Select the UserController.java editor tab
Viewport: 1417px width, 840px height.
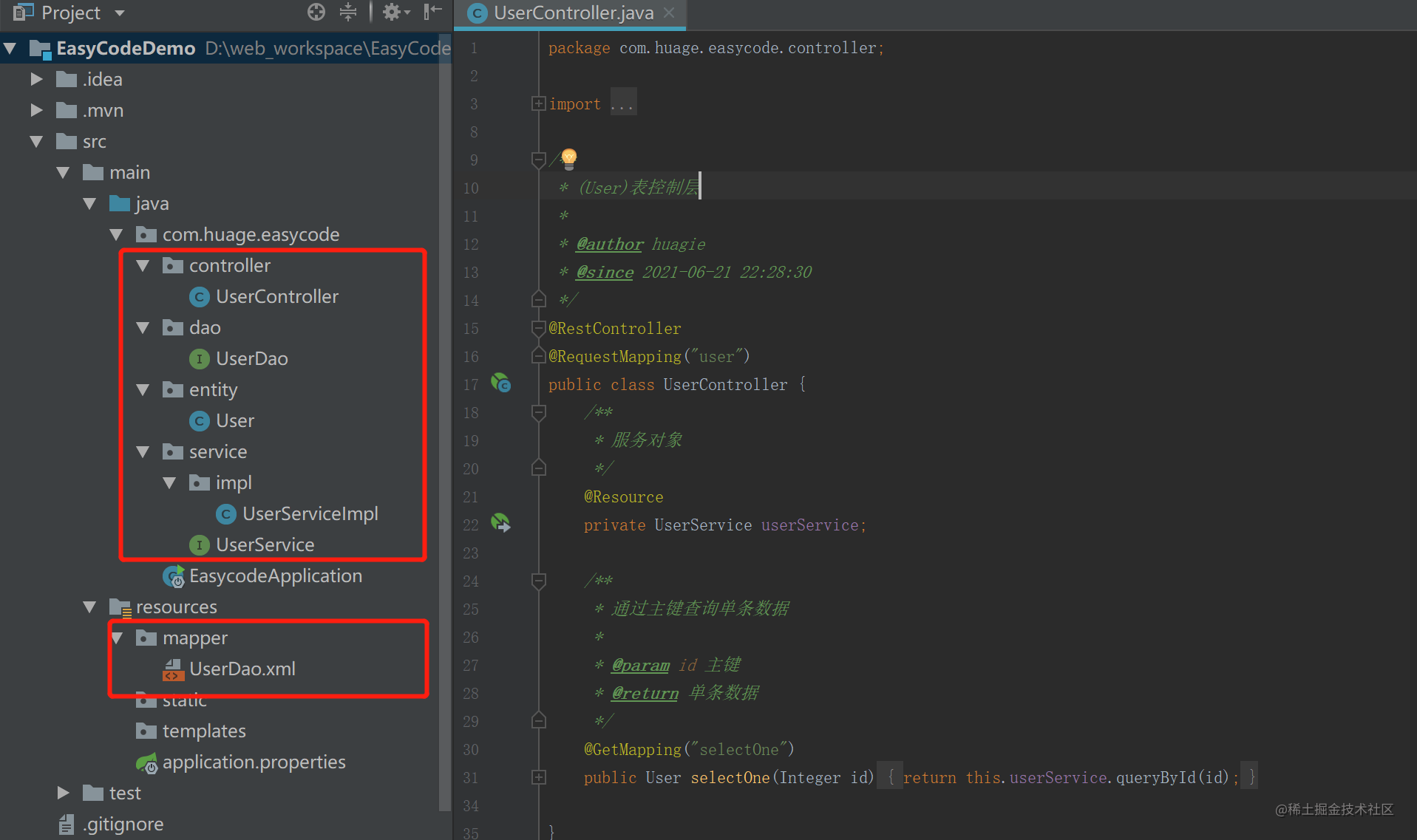(570, 13)
